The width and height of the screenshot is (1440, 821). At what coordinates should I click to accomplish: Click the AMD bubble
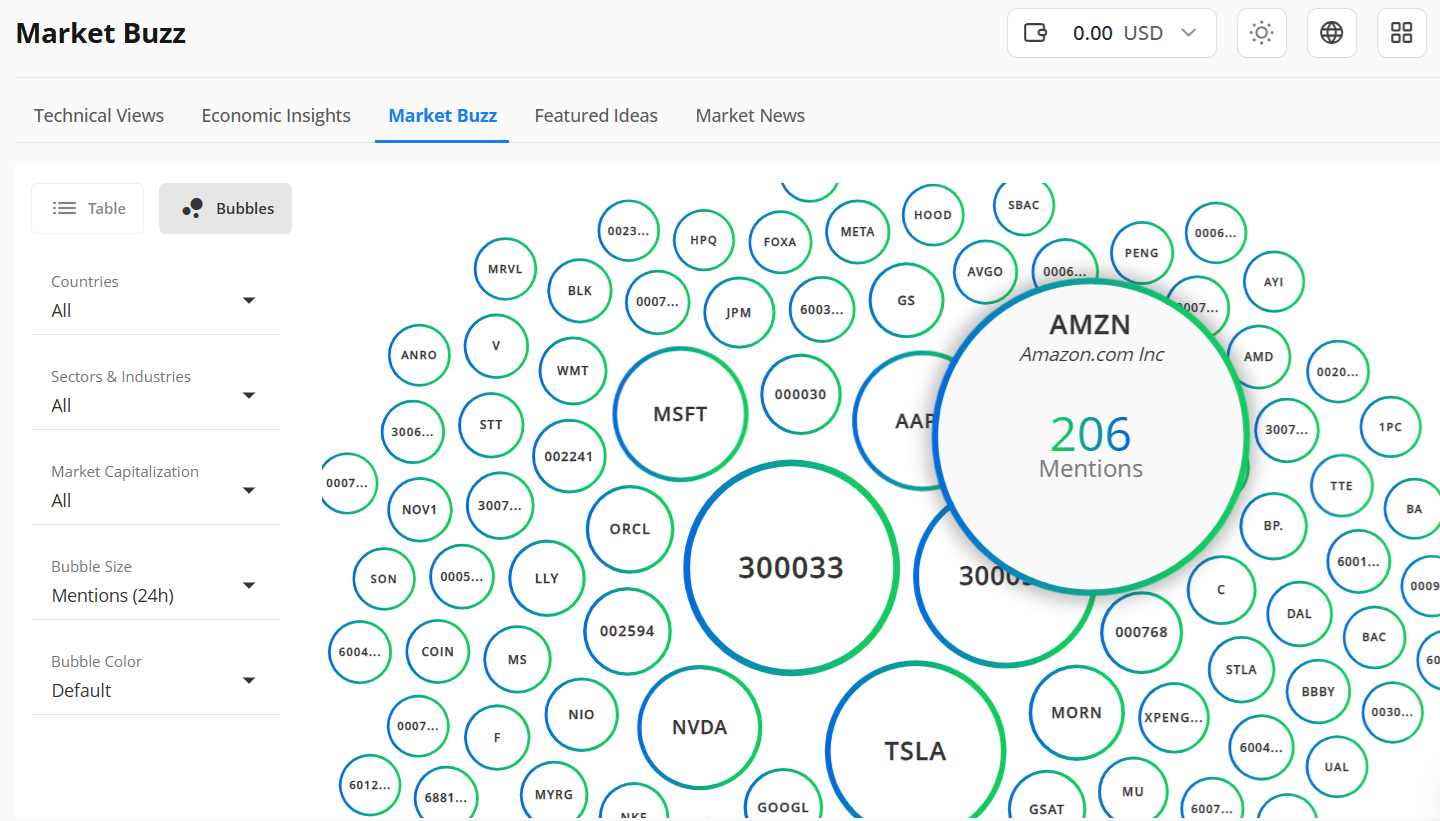point(1258,357)
